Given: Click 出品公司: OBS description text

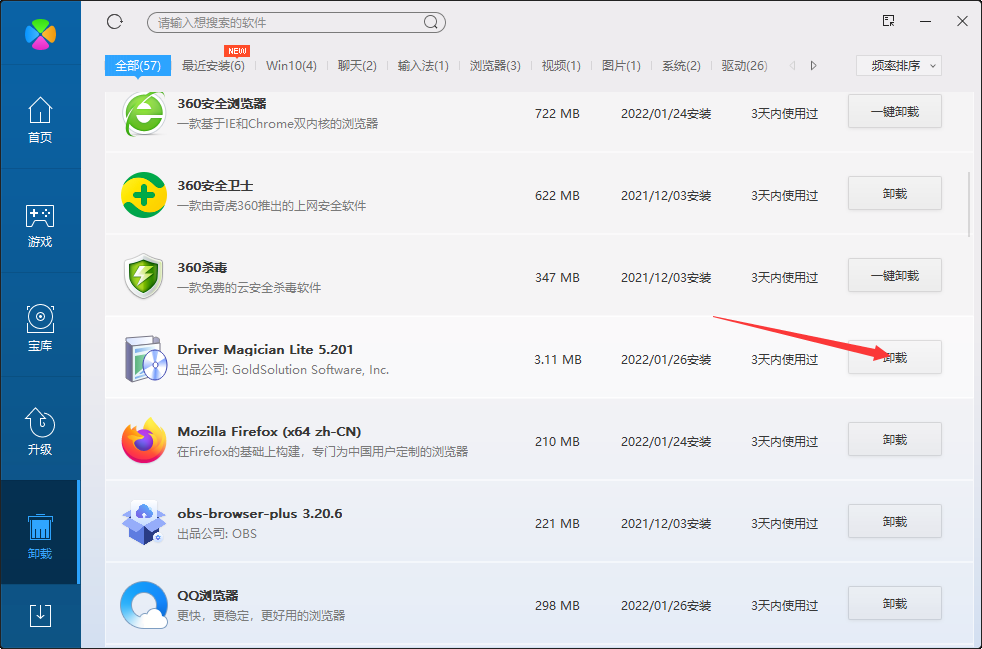Looking at the screenshot, I should pyautogui.click(x=217, y=534).
